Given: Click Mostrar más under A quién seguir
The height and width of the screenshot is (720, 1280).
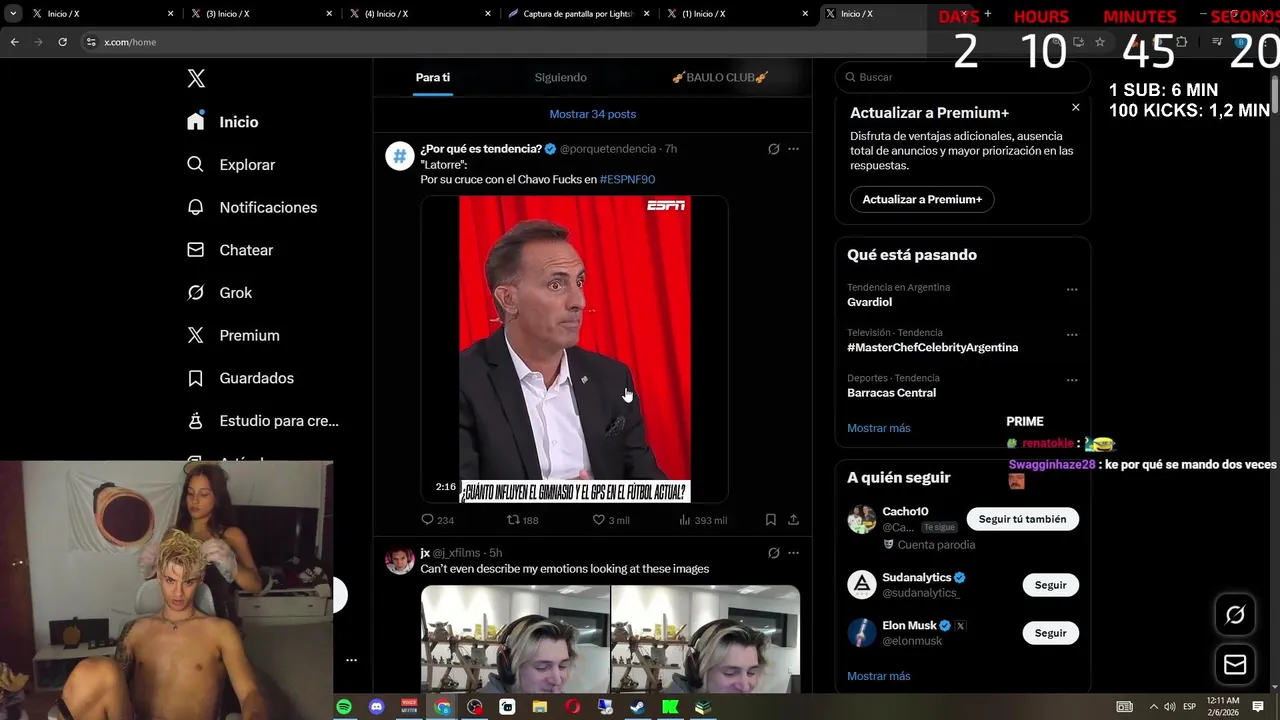Looking at the screenshot, I should [x=879, y=676].
